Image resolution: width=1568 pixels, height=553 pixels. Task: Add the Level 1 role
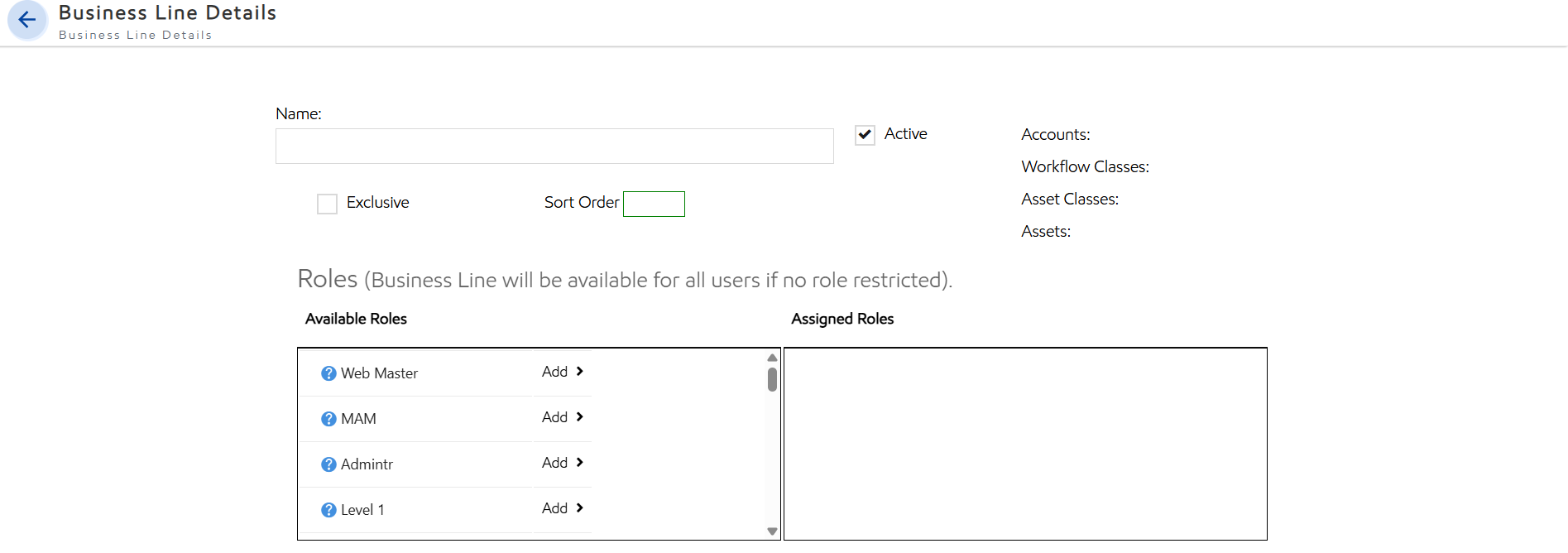(563, 508)
